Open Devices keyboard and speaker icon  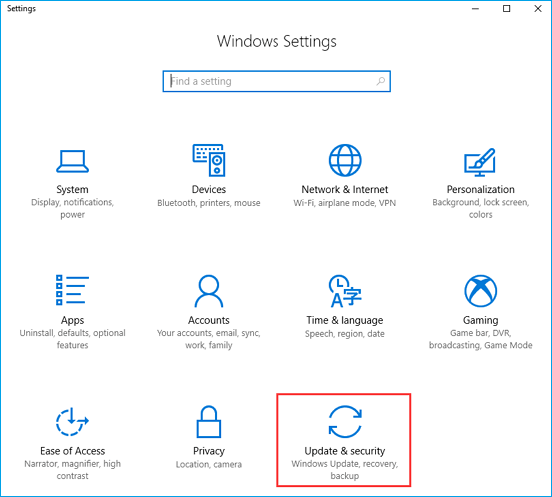(x=209, y=160)
